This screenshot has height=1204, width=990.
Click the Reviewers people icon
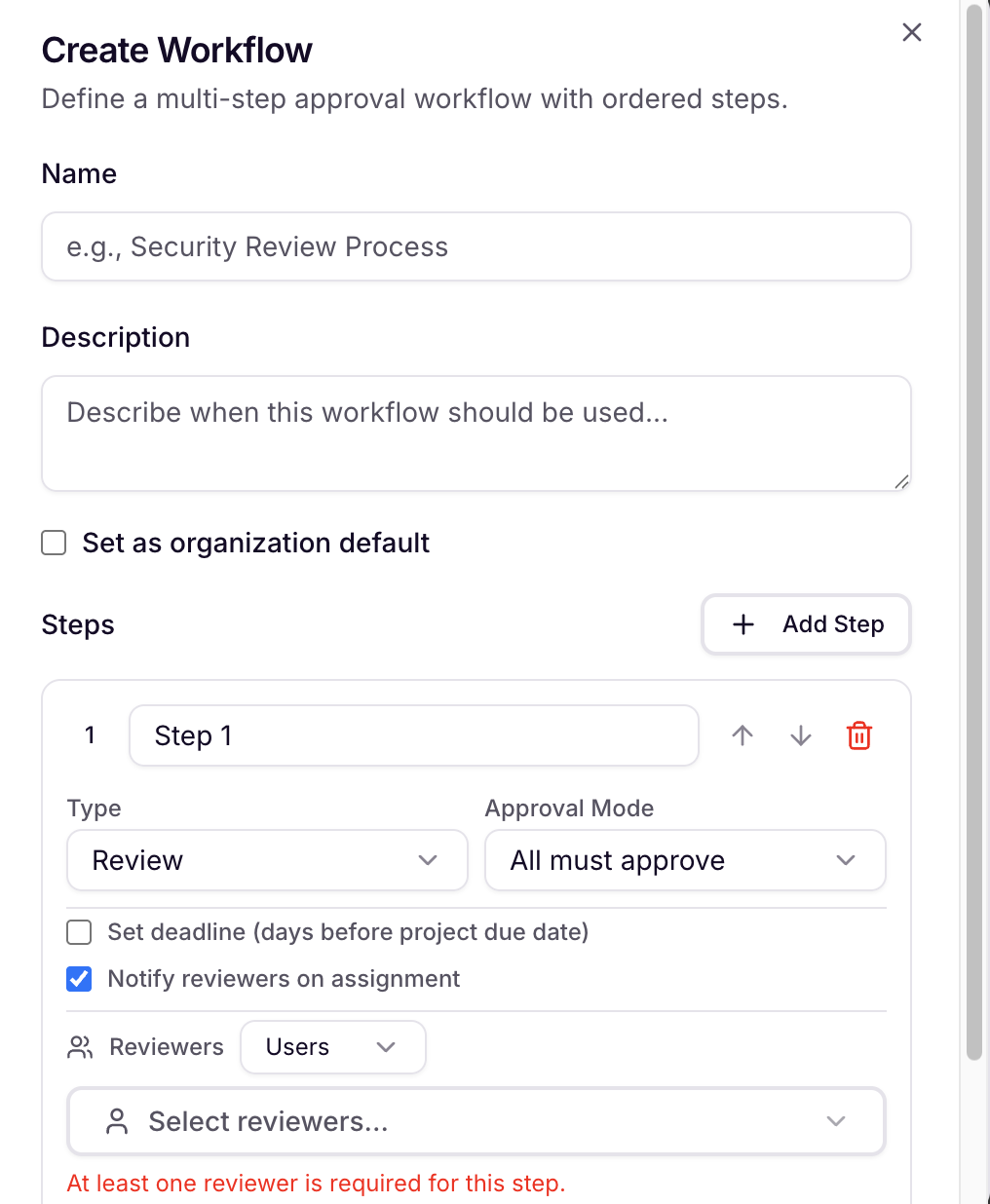[80, 1047]
